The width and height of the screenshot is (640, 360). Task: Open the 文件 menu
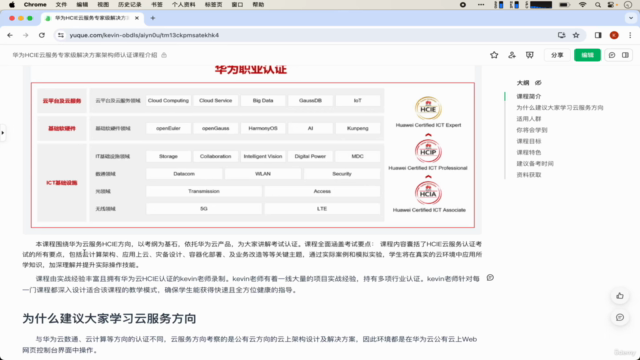[x=61, y=4]
